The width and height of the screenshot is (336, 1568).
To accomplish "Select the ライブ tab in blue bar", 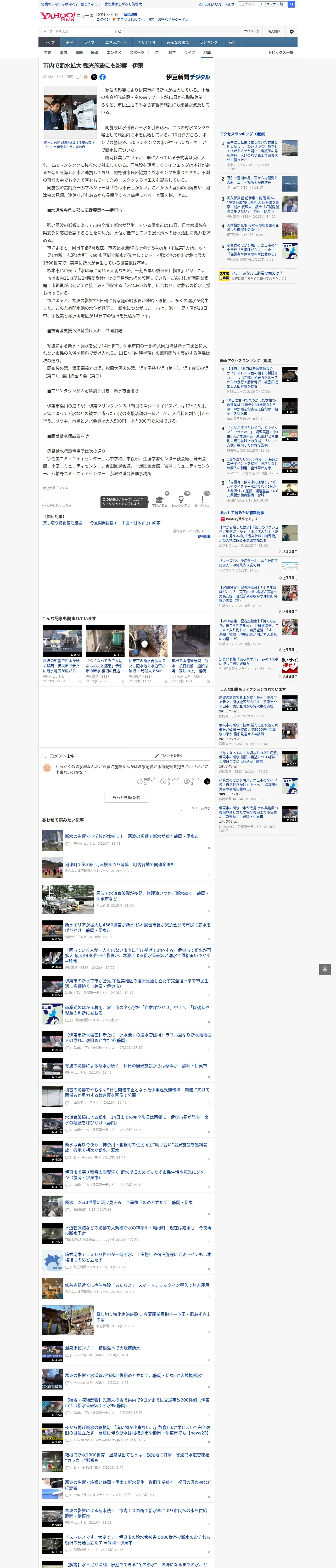I will point(89,43).
